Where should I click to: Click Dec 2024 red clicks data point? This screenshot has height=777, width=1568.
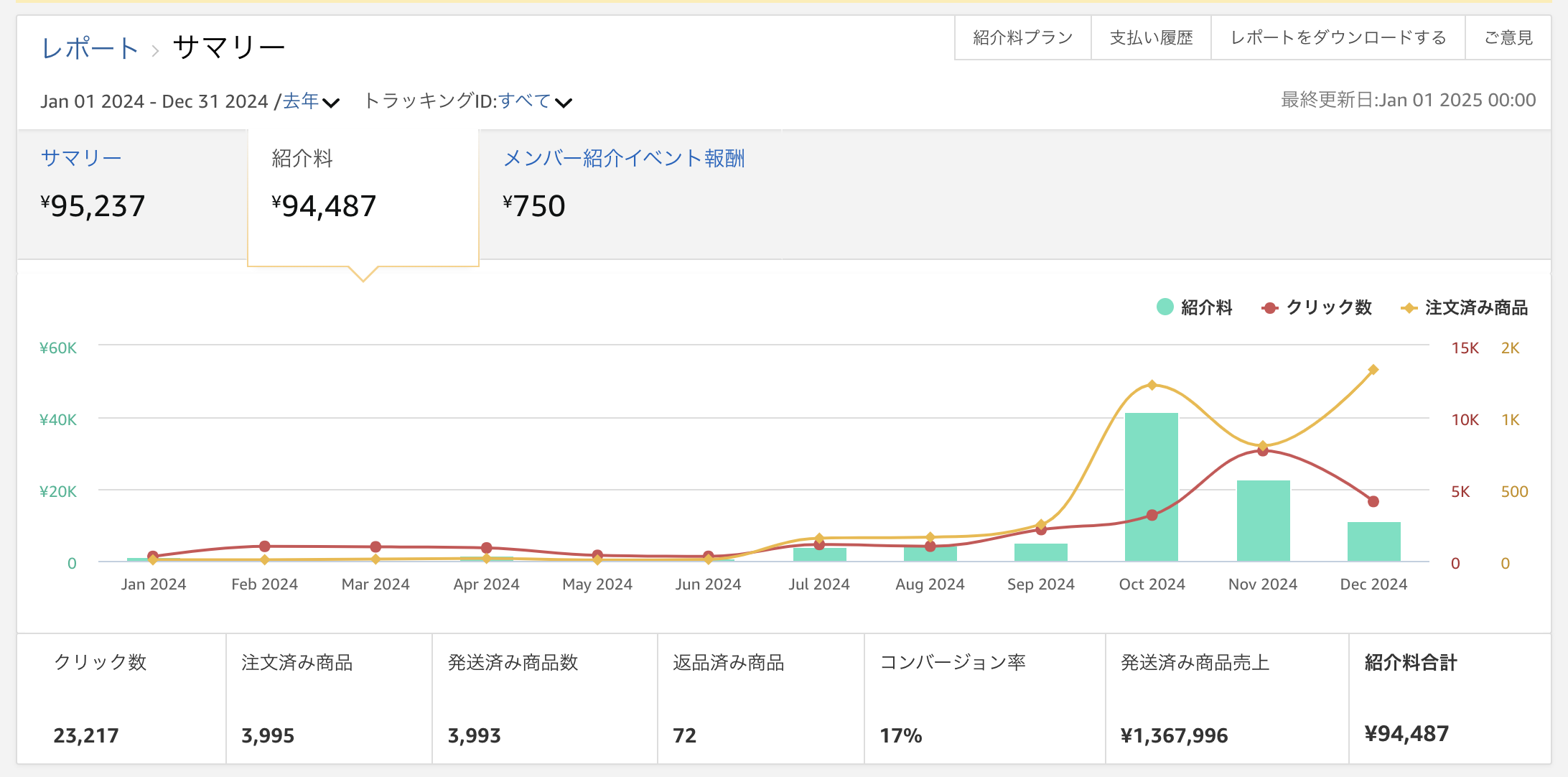click(1373, 501)
